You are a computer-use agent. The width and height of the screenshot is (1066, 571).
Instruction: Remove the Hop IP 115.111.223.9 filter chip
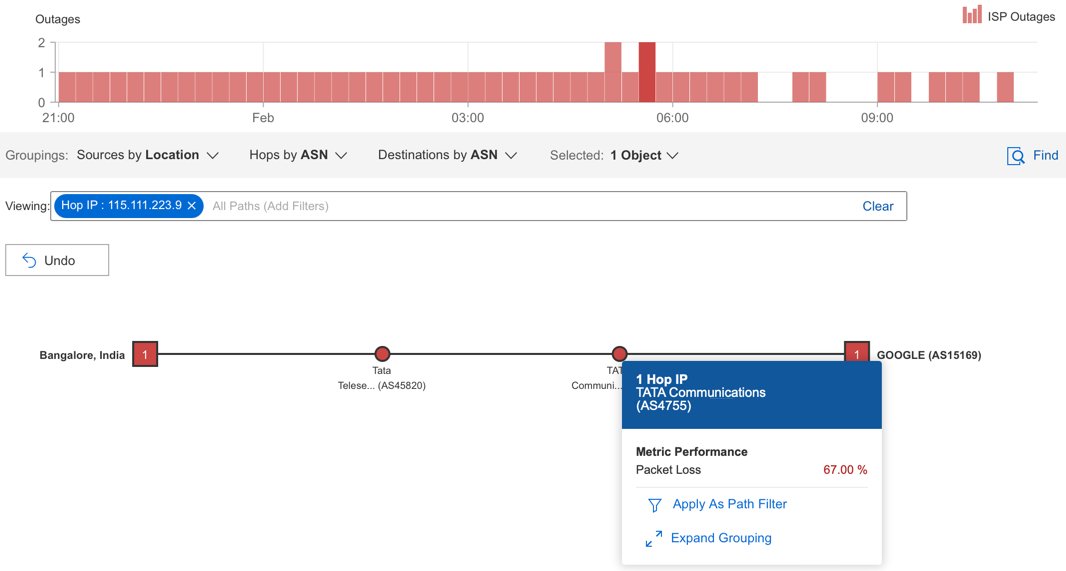click(192, 205)
